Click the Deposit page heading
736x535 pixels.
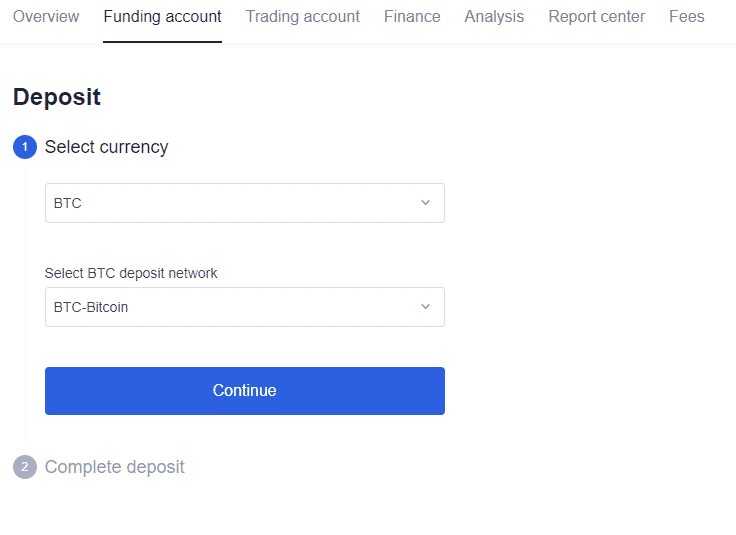pos(57,97)
